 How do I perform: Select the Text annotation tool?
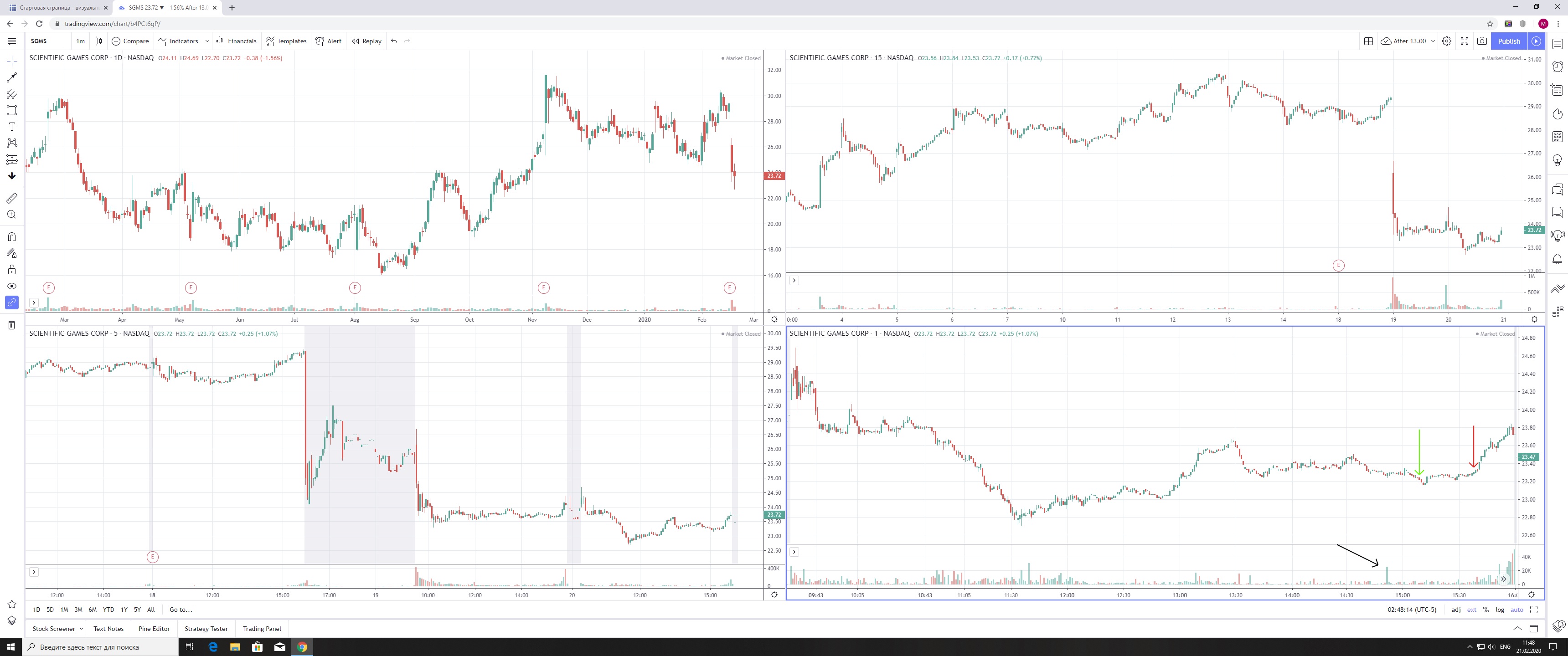(x=11, y=127)
